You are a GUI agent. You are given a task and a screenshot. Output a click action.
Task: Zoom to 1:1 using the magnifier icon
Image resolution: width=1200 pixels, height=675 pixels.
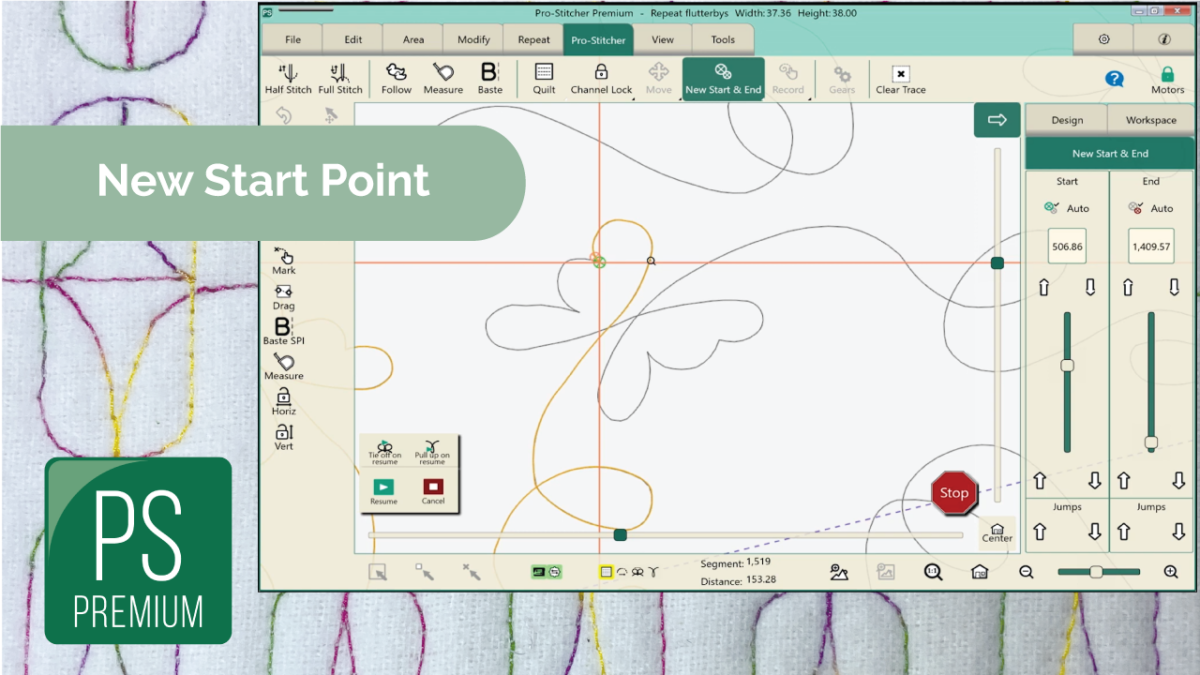[x=933, y=572]
